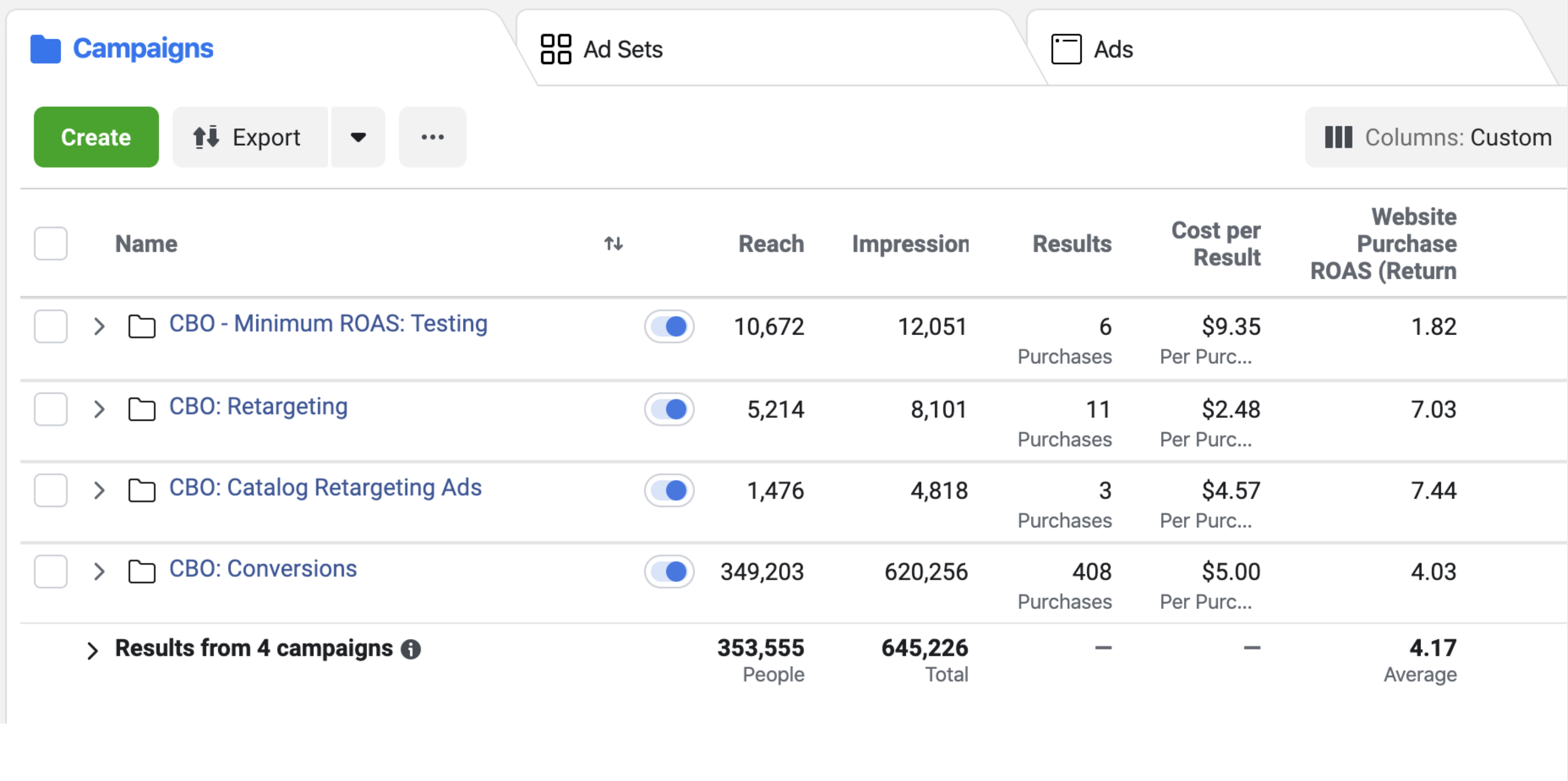The height and width of the screenshot is (781, 1568).
Task: Click the green Create button
Action: 96,137
